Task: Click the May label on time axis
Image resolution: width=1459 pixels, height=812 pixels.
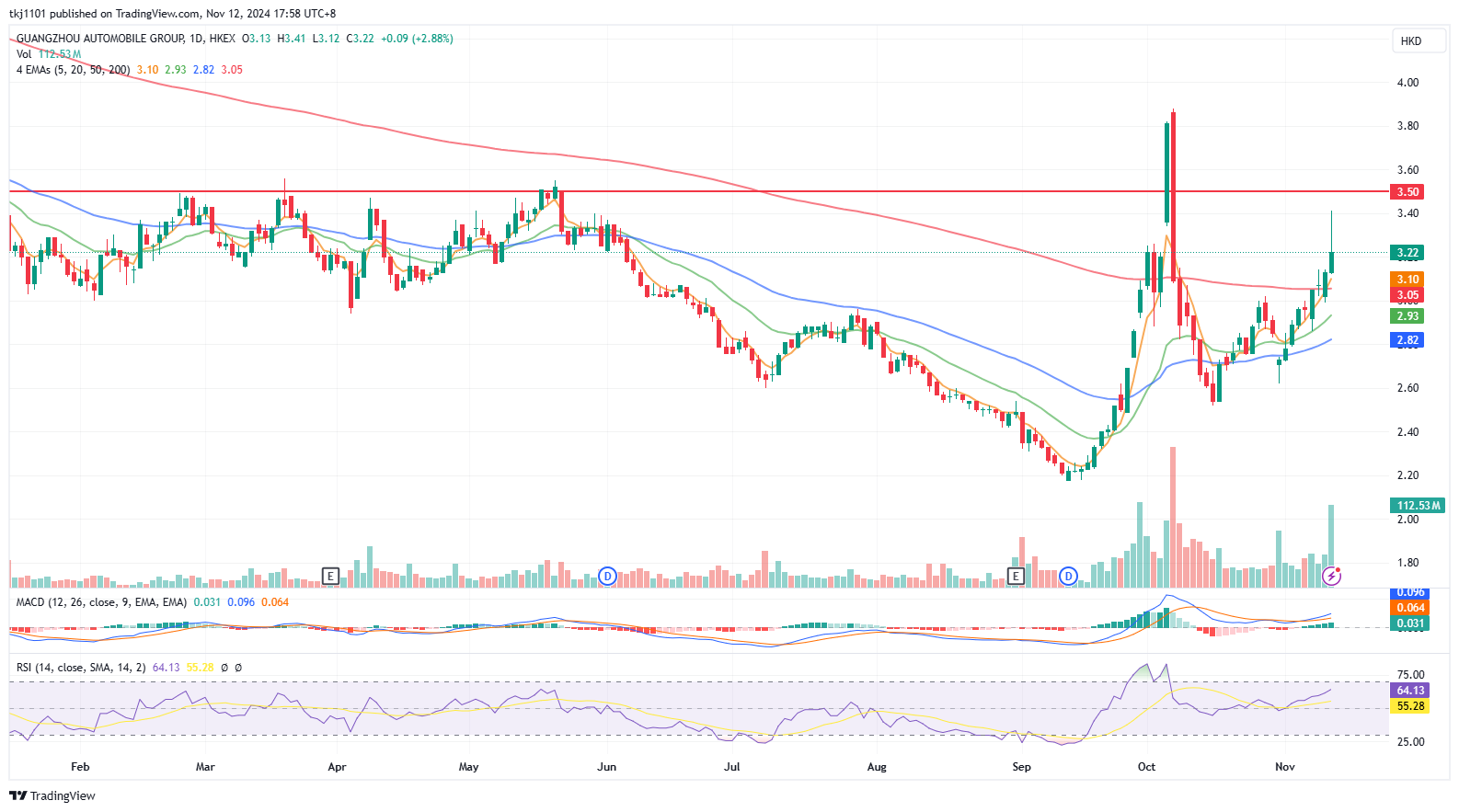Action: click(x=468, y=767)
